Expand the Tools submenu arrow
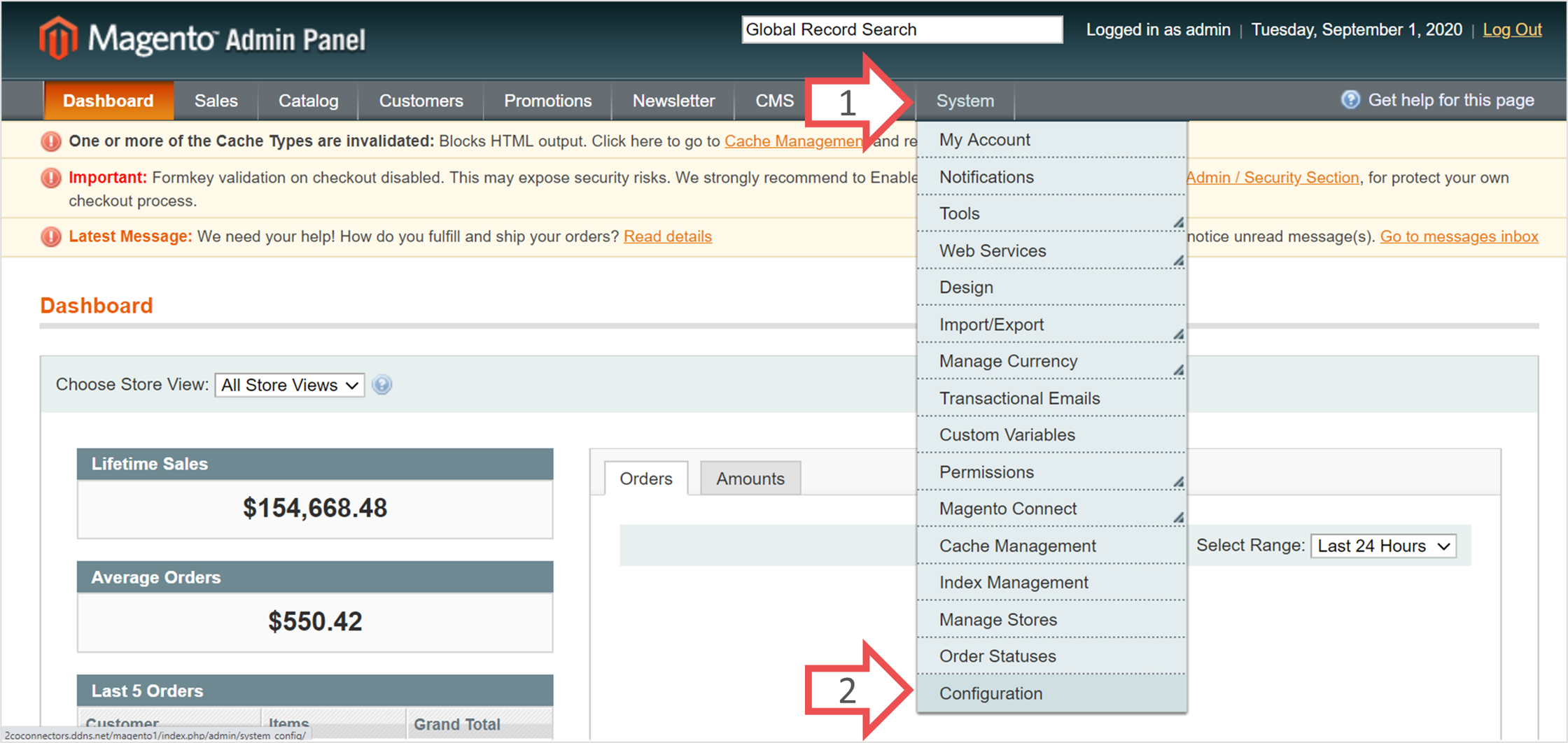Screen dimensions: 1568x743 point(1179,222)
